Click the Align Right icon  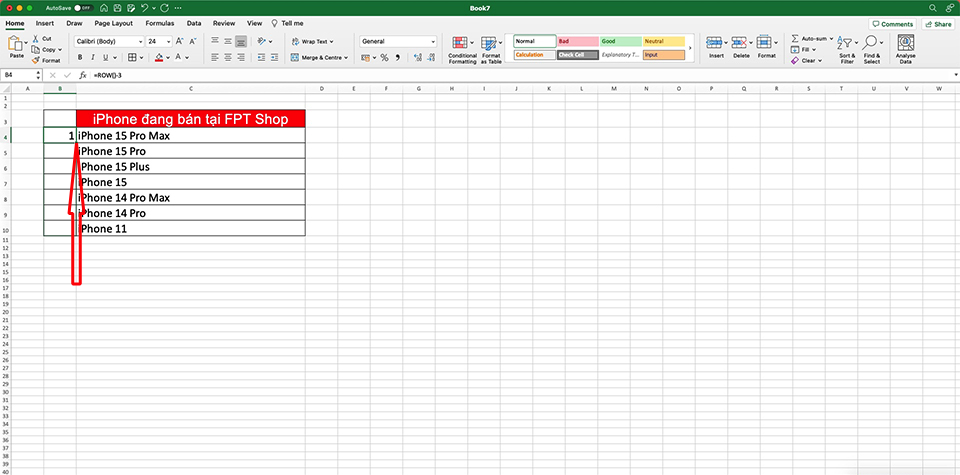[x=241, y=58]
